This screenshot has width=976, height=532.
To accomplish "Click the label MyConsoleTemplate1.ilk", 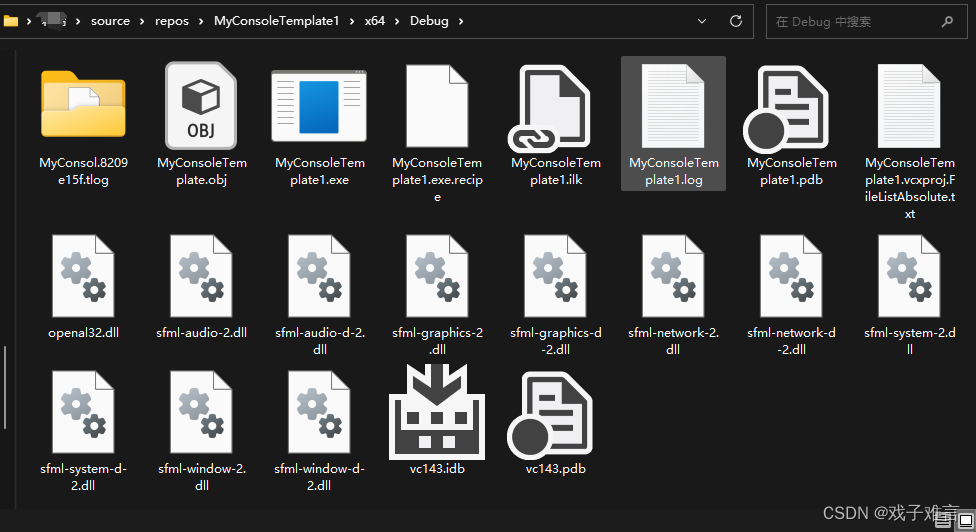I will [556, 171].
